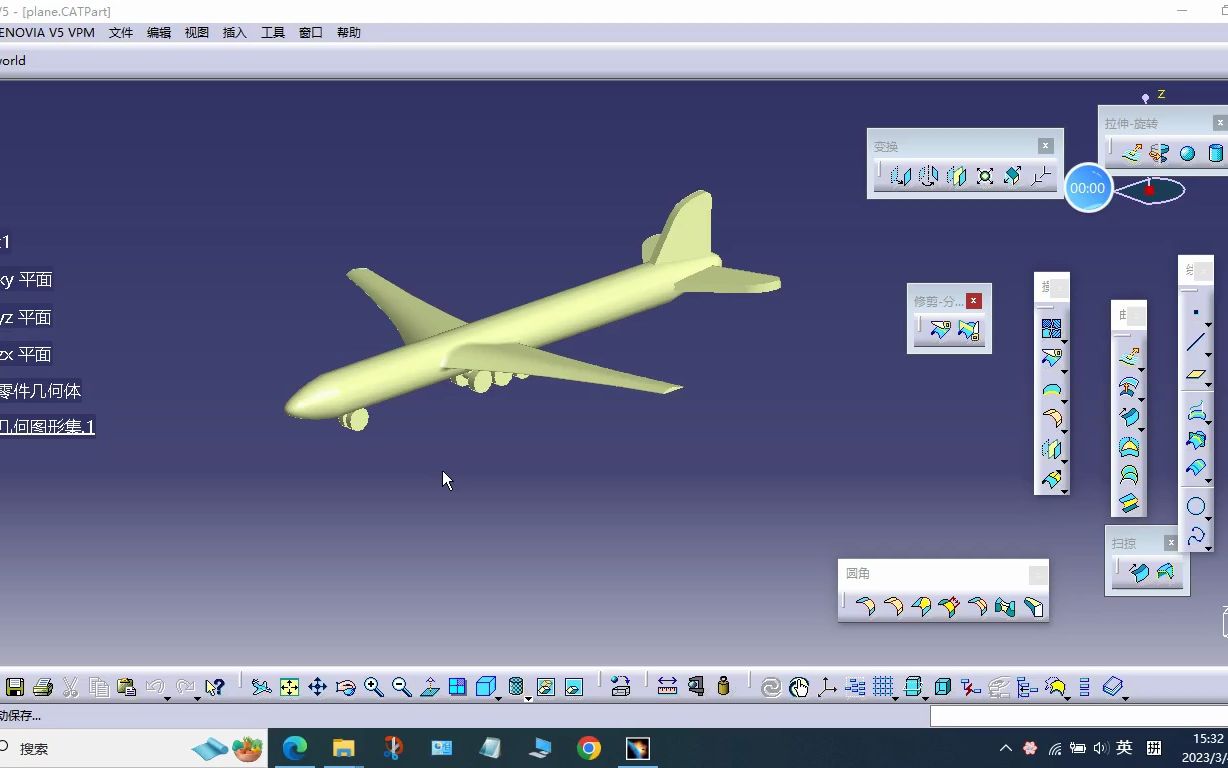Screen dimensions: 1228x768
Task: Open the Spline curve dropdown arrow
Action: coord(1208,548)
